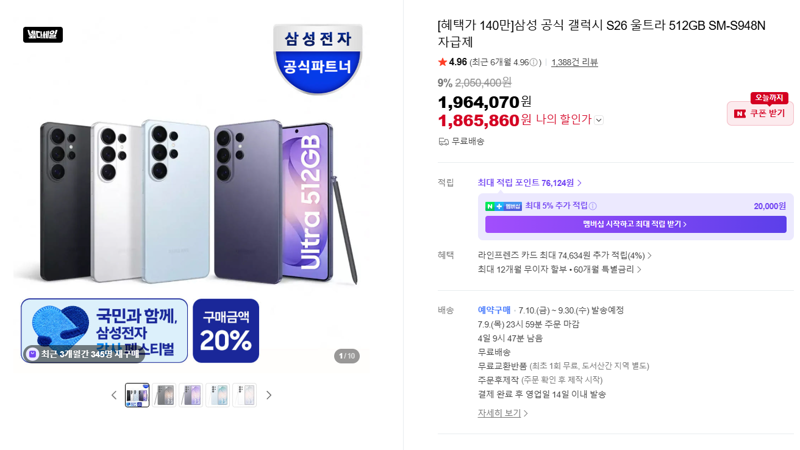
Task: Select the fourth light blue phone thumbnail
Action: tap(218, 395)
